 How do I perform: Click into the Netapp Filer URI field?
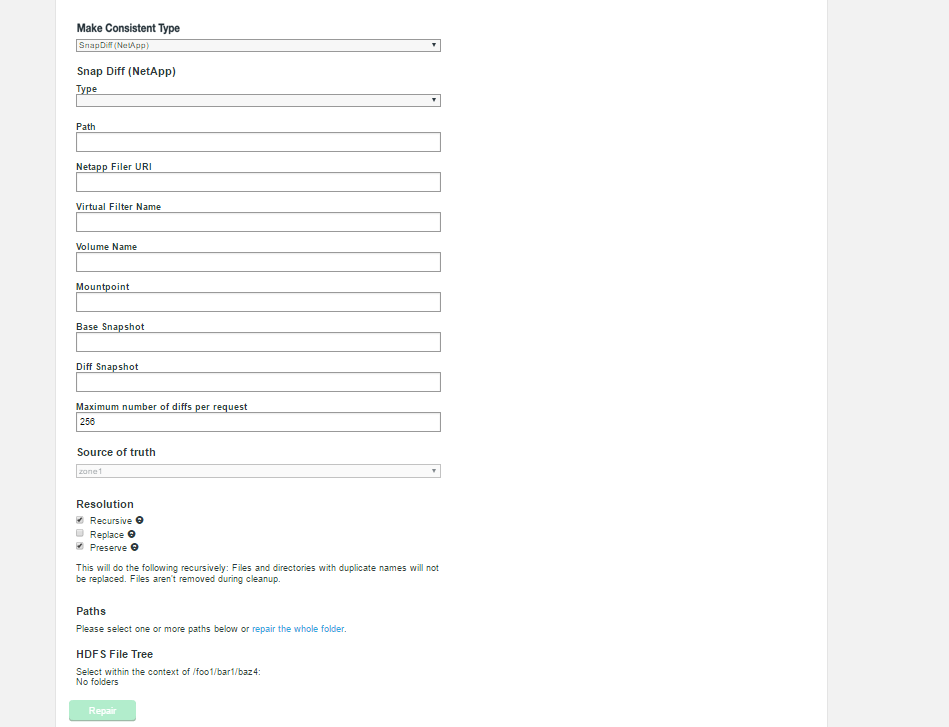pyautogui.click(x=258, y=182)
